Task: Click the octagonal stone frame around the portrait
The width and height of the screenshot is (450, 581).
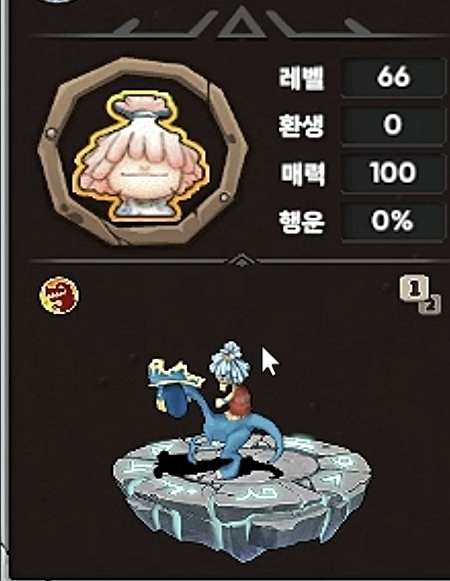Action: click(x=143, y=152)
